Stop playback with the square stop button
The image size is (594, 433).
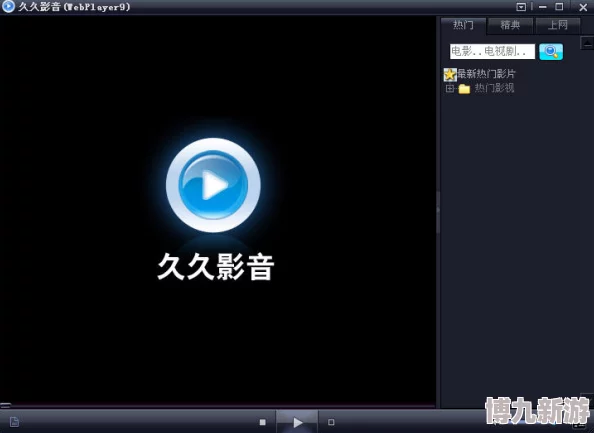pos(263,422)
